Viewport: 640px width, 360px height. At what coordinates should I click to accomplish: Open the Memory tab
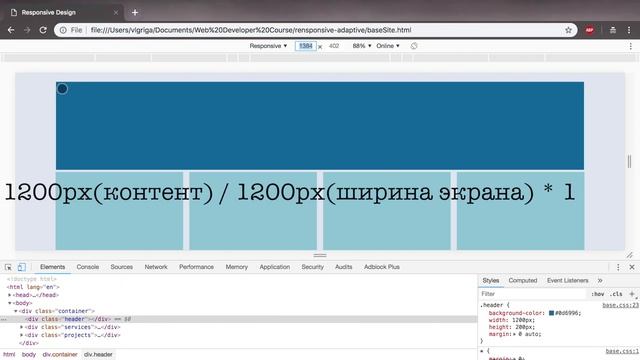coord(237,267)
